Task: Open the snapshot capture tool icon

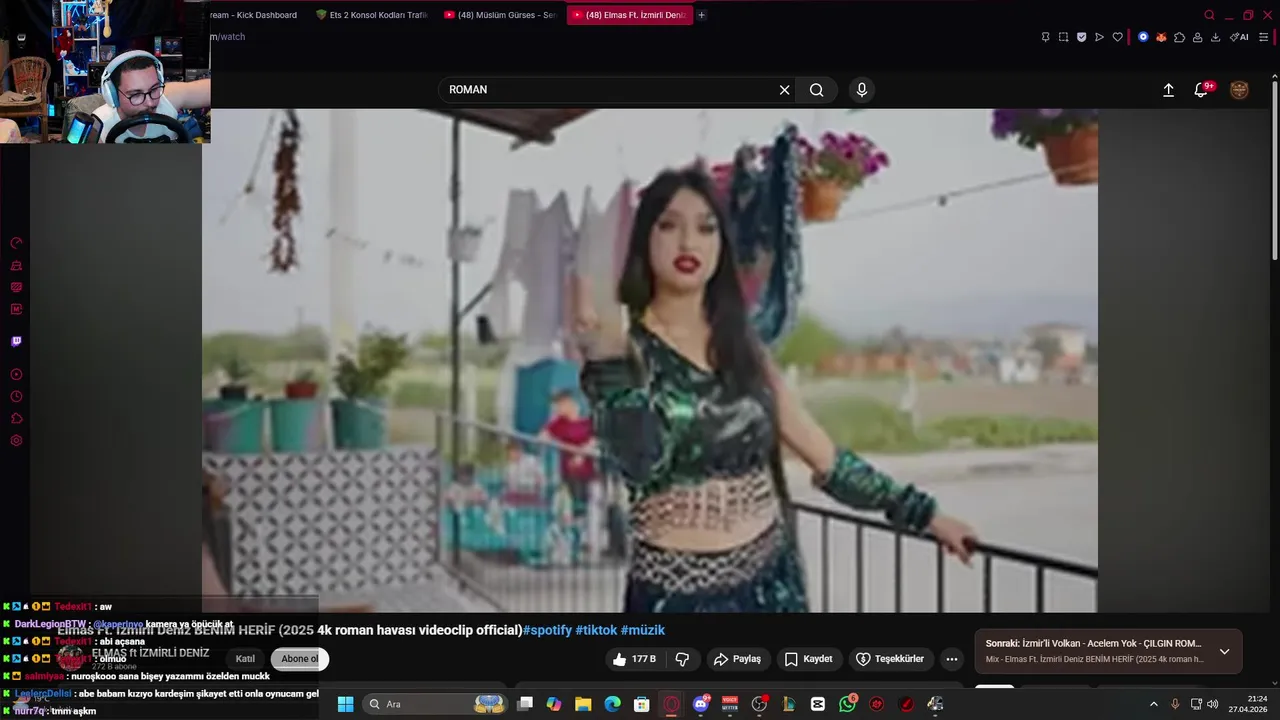Action: click(1063, 37)
